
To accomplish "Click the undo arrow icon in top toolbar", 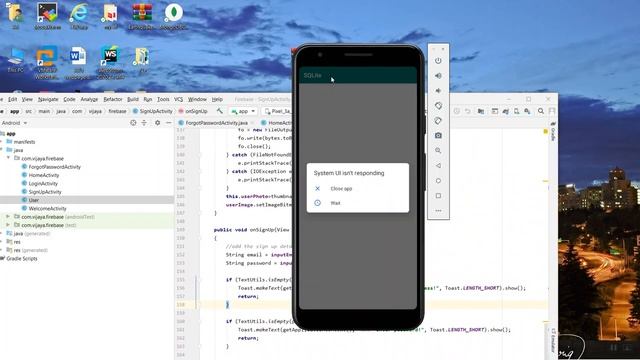I will click(468, 111).
